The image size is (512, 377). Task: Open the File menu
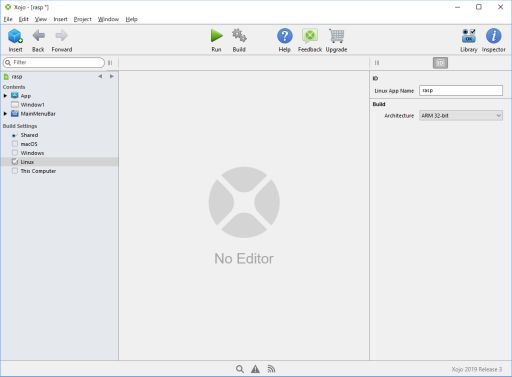coord(8,19)
